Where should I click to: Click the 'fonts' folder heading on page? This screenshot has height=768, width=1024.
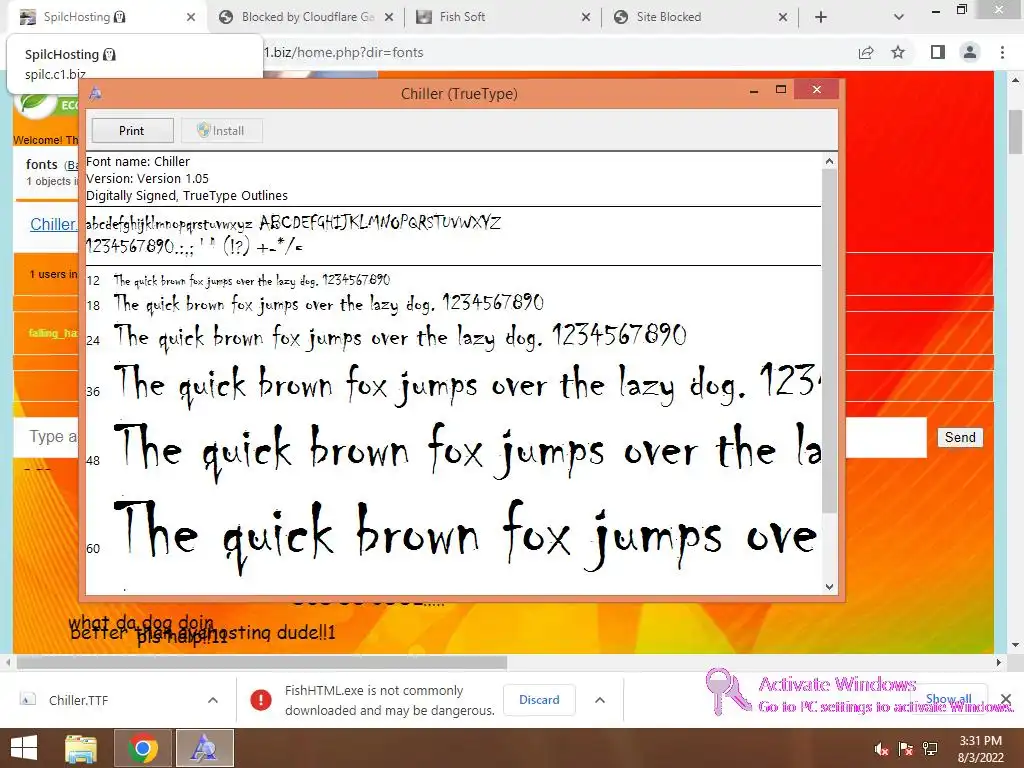(x=42, y=165)
